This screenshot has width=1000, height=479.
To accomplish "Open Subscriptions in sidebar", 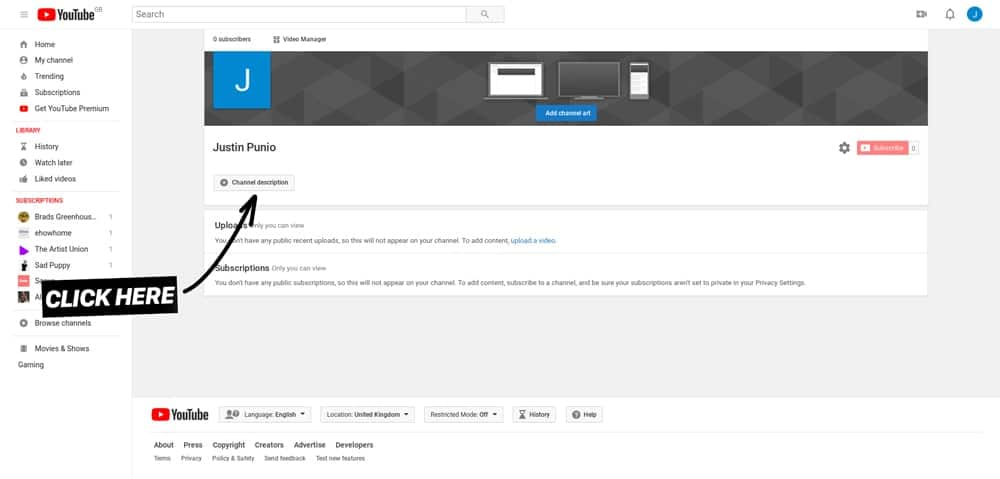I will click(x=57, y=92).
